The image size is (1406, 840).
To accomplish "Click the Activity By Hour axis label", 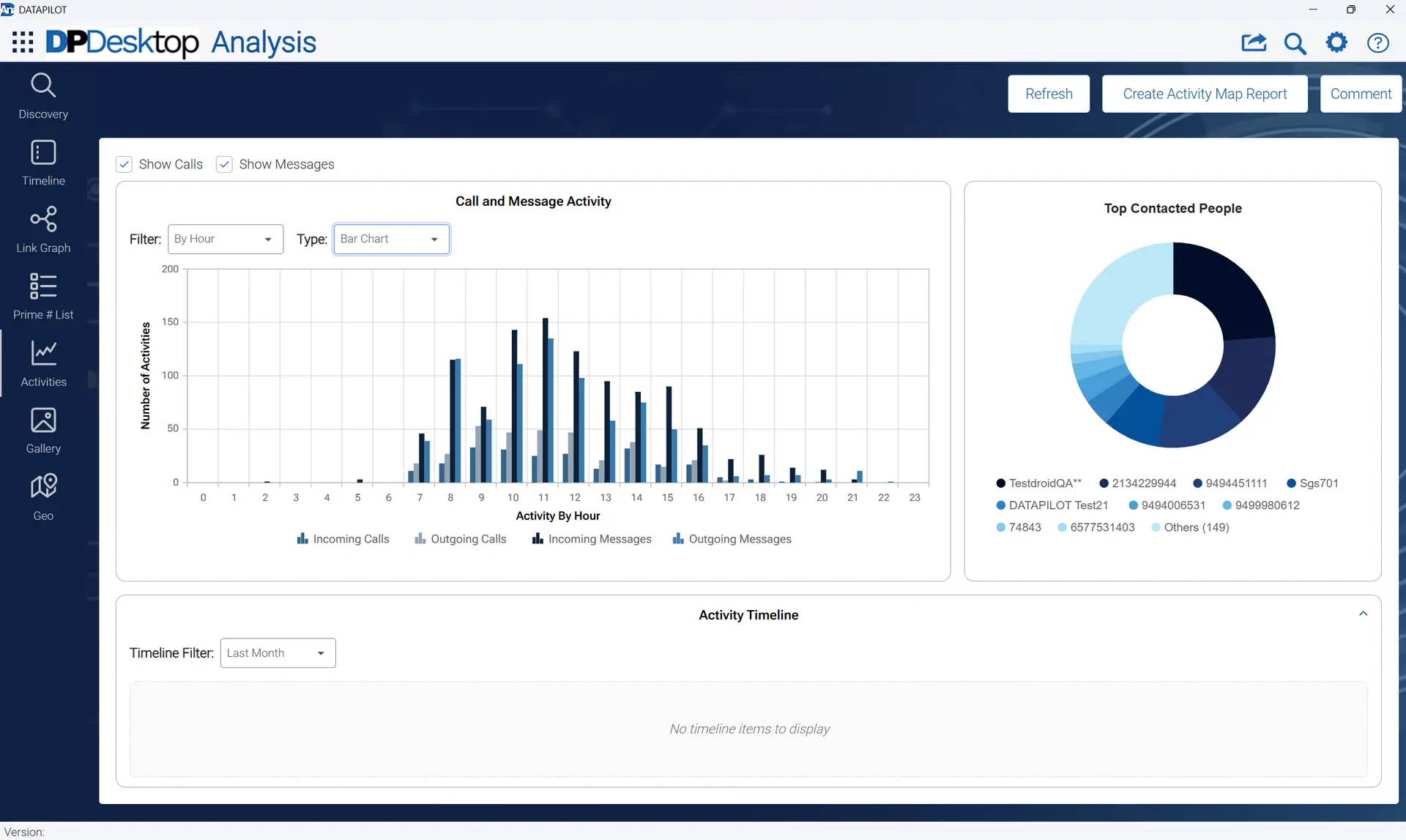I will pos(558,516).
